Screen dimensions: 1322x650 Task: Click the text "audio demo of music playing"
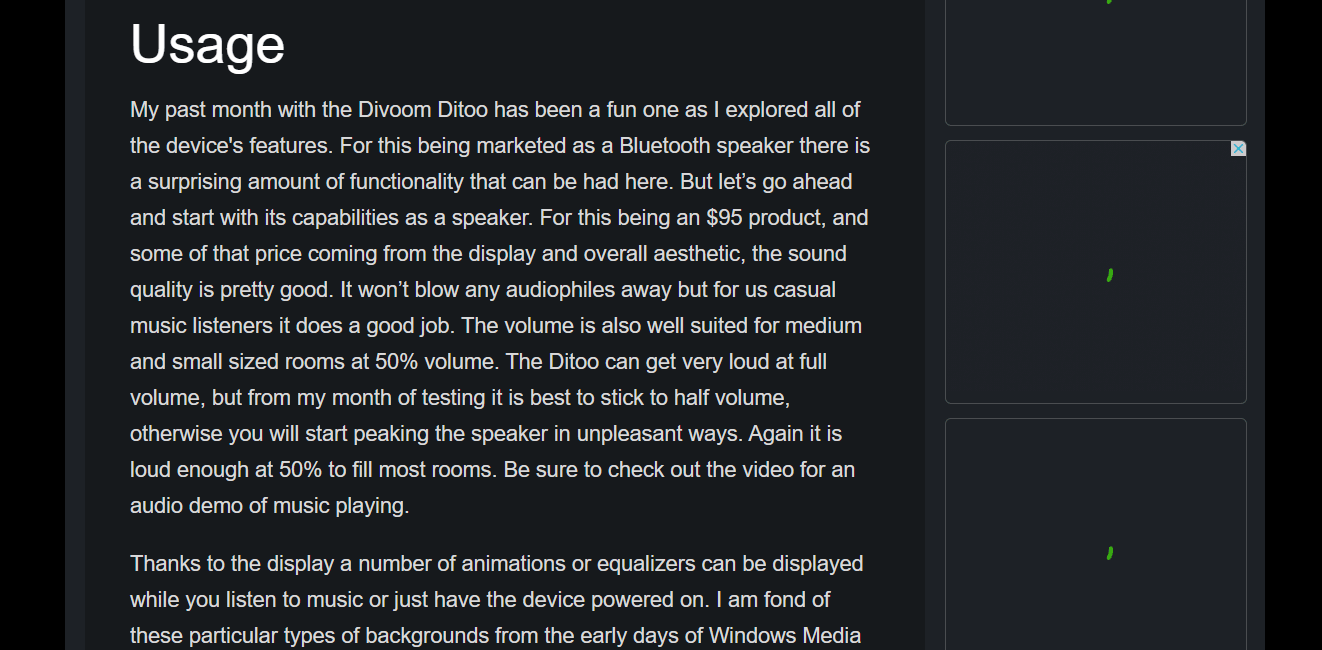click(269, 506)
